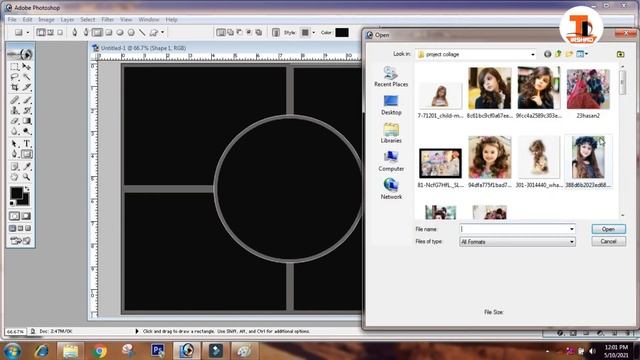Expand the Look in folder dropdown
Image resolution: width=640 pixels, height=360 pixels.
click(532, 54)
